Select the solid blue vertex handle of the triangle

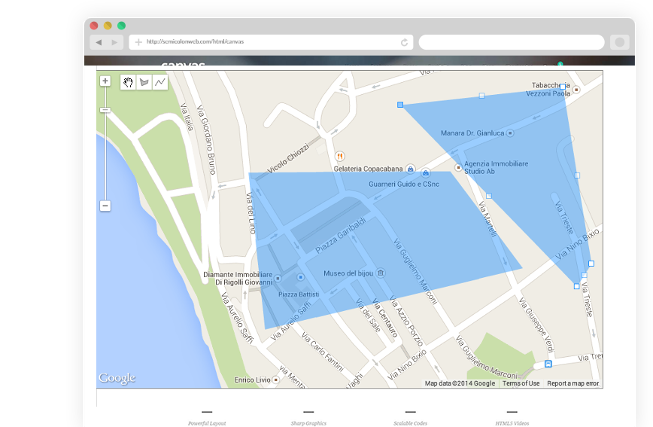400,105
